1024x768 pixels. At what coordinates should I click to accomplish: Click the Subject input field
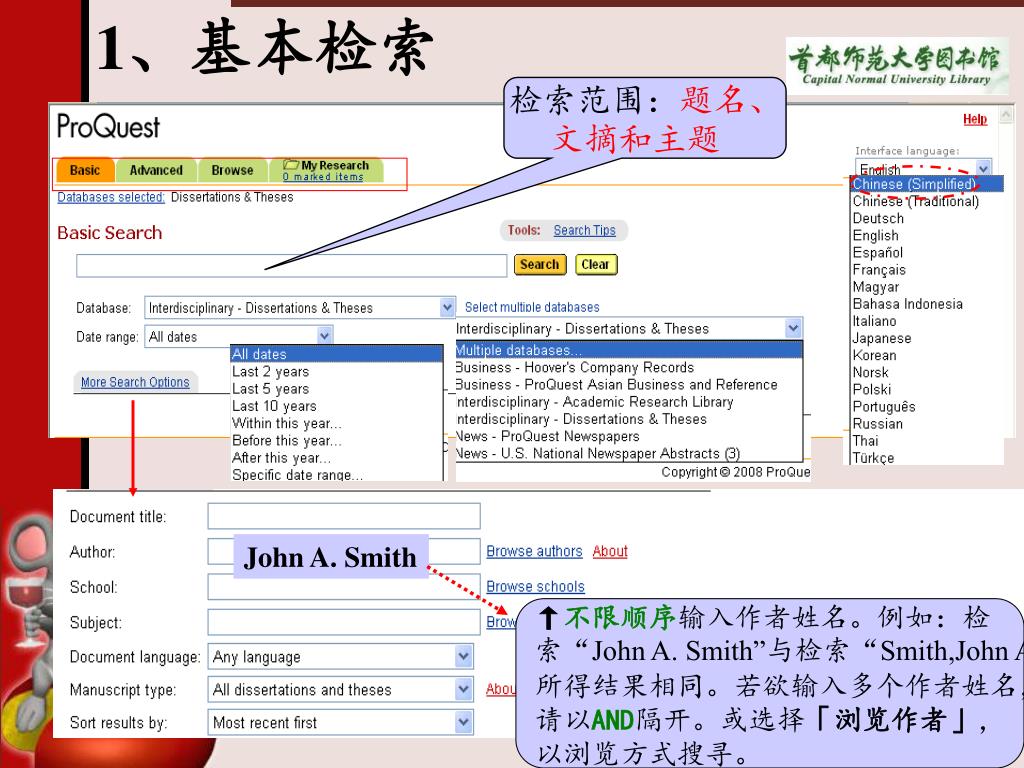[344, 622]
